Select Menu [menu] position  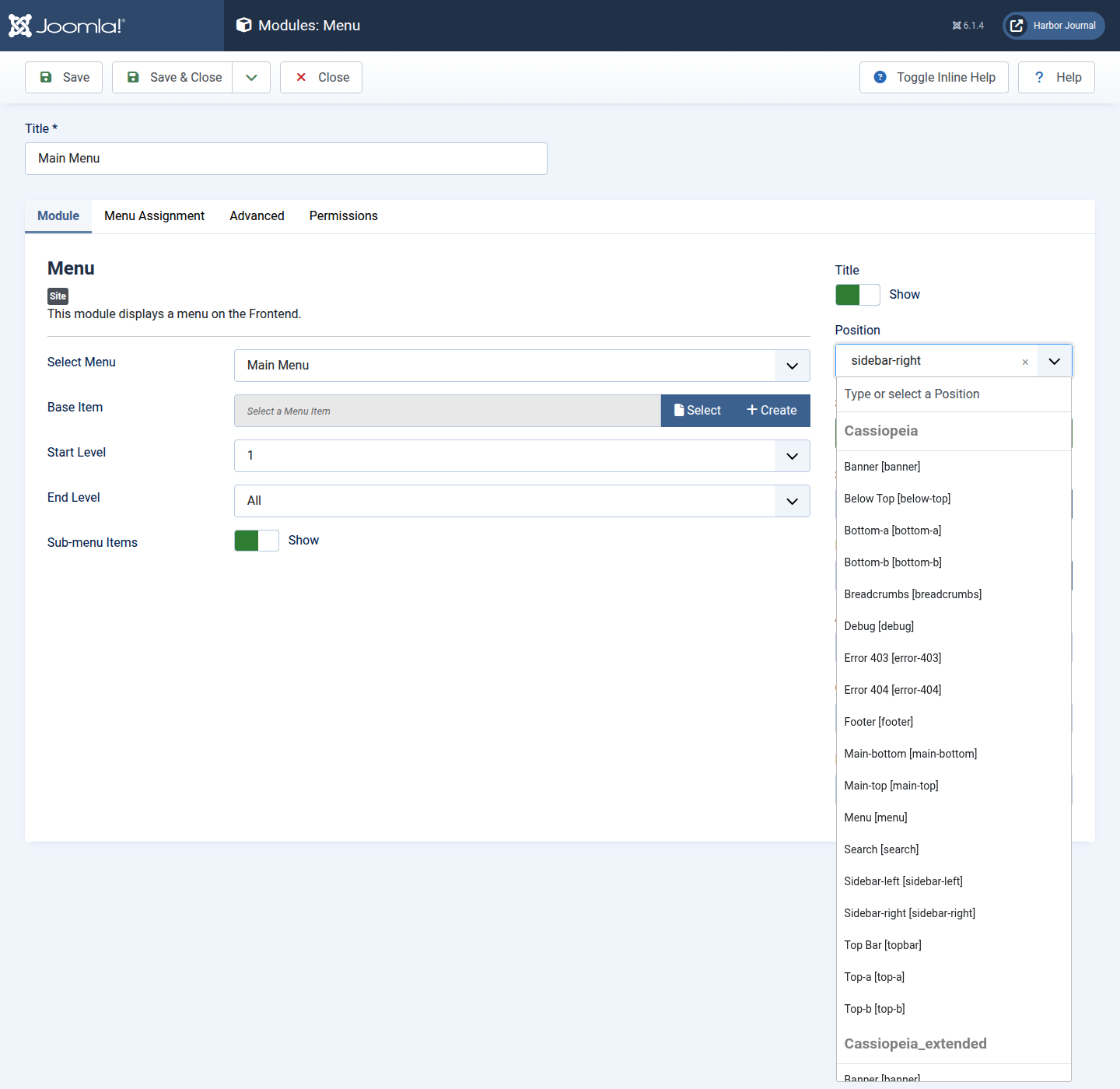coord(954,818)
